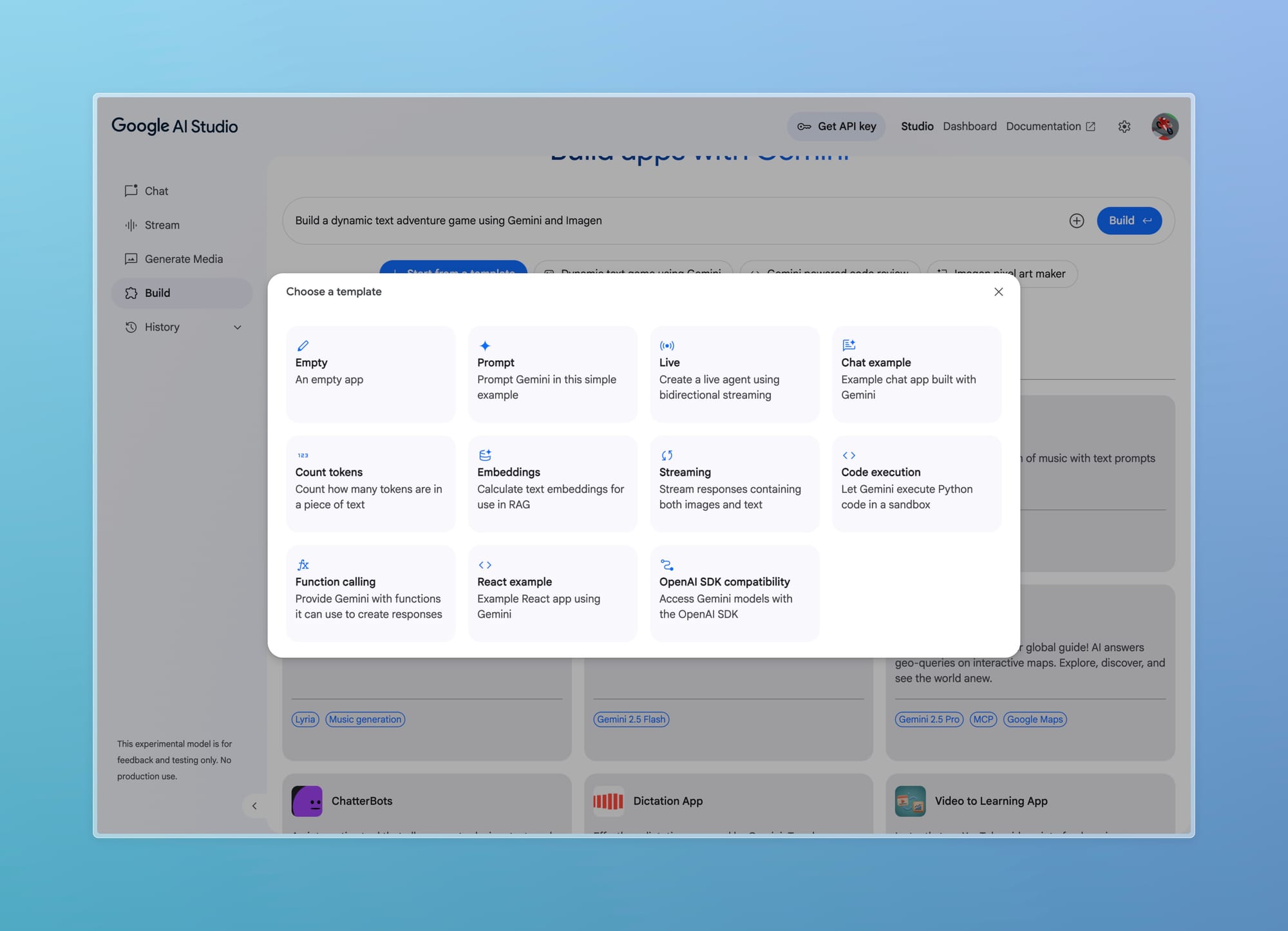Viewport: 1288px width, 931px height.
Task: Select the Live bidirectional streaming template
Action: click(734, 374)
